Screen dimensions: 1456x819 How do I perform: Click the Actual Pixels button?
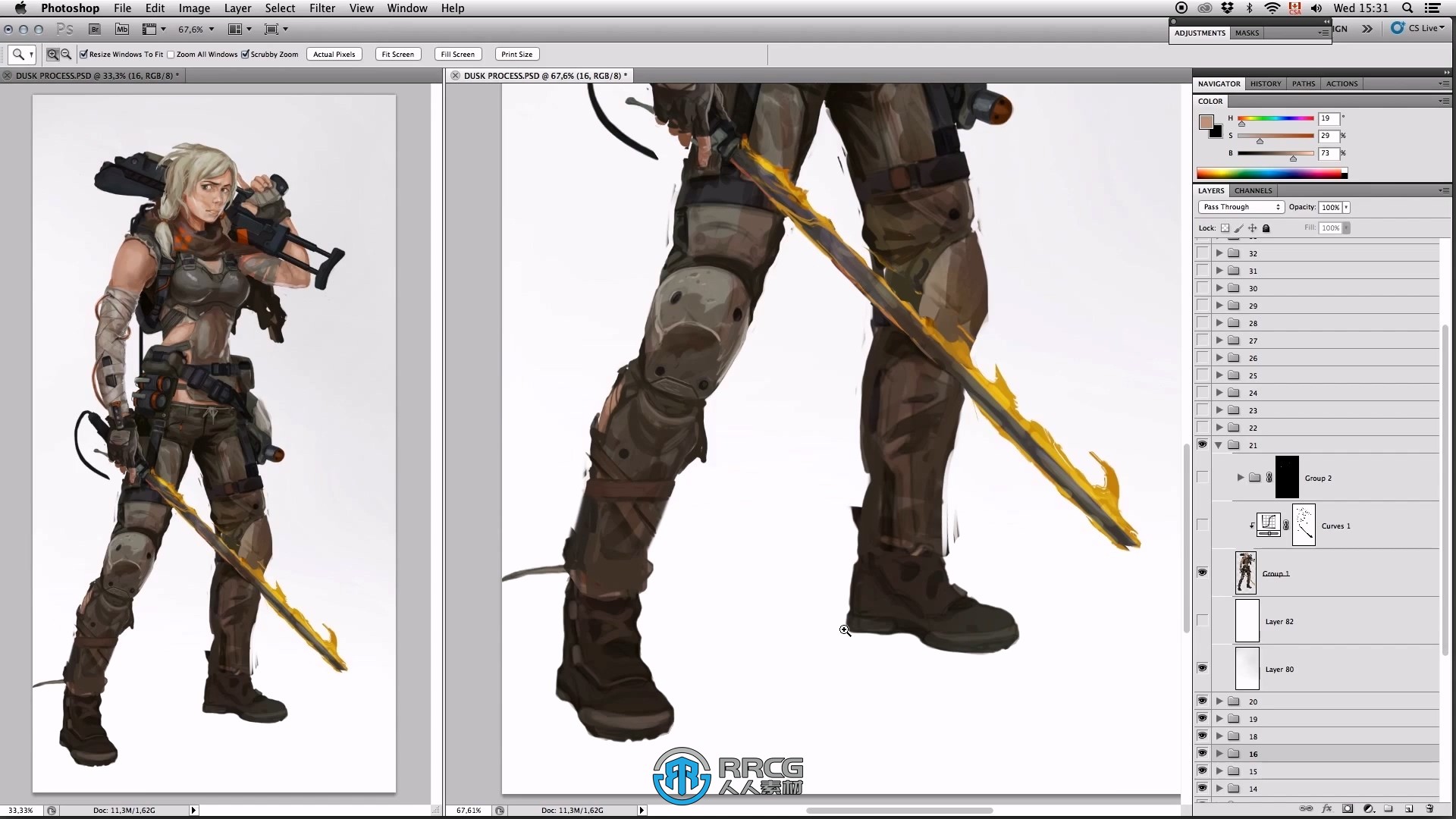(x=334, y=54)
